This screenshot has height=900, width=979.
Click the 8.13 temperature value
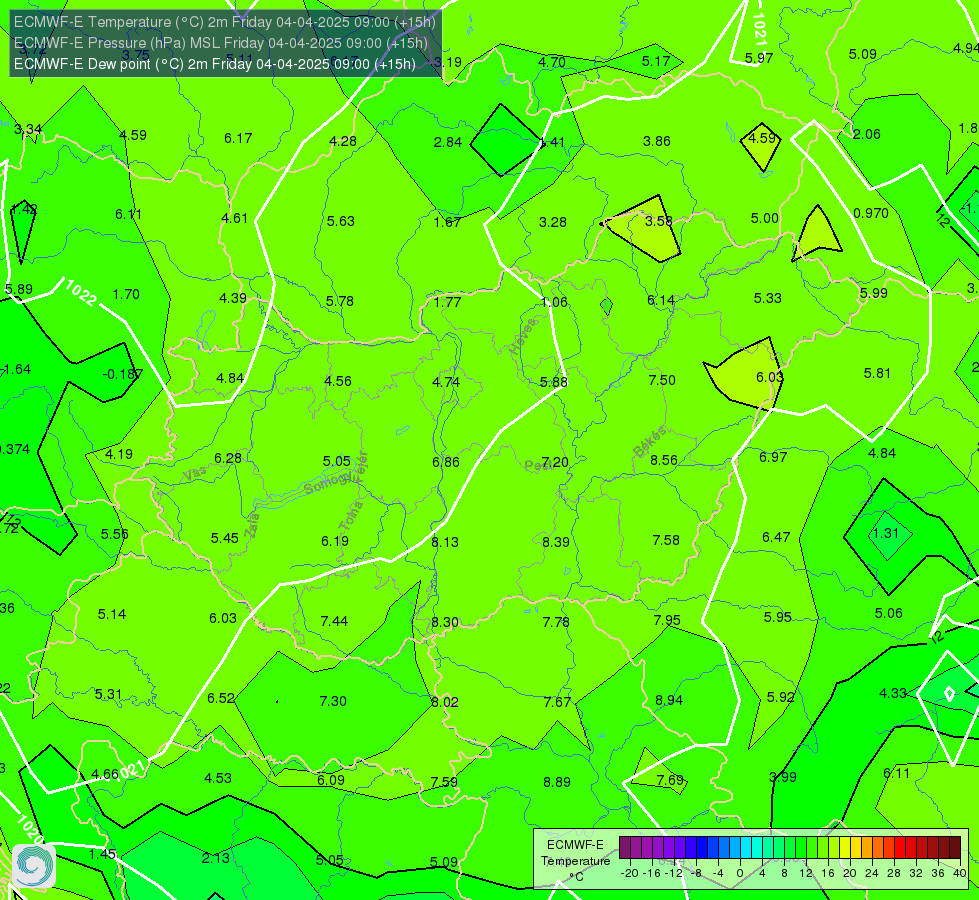pos(445,542)
